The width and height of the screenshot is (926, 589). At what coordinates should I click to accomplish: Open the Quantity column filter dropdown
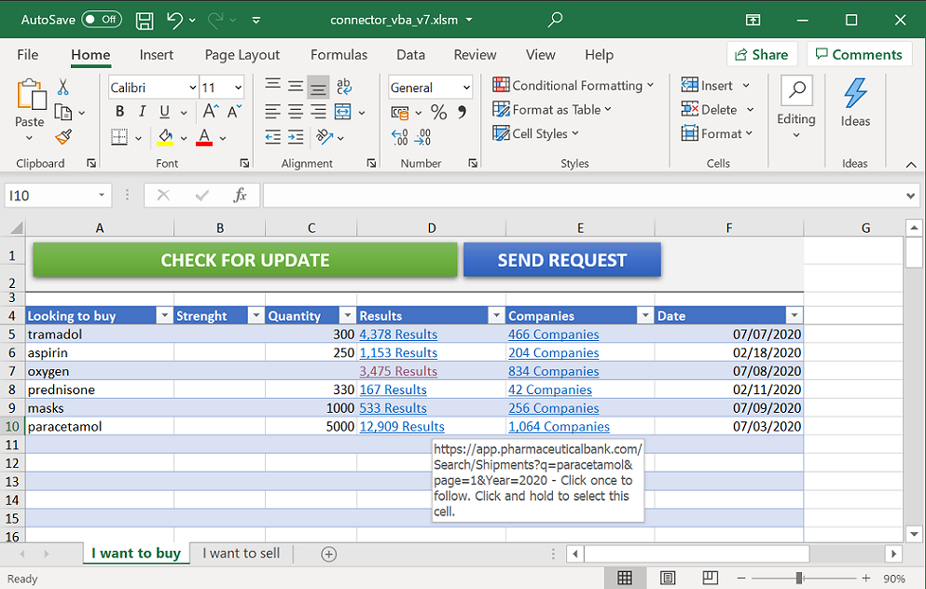click(x=347, y=316)
